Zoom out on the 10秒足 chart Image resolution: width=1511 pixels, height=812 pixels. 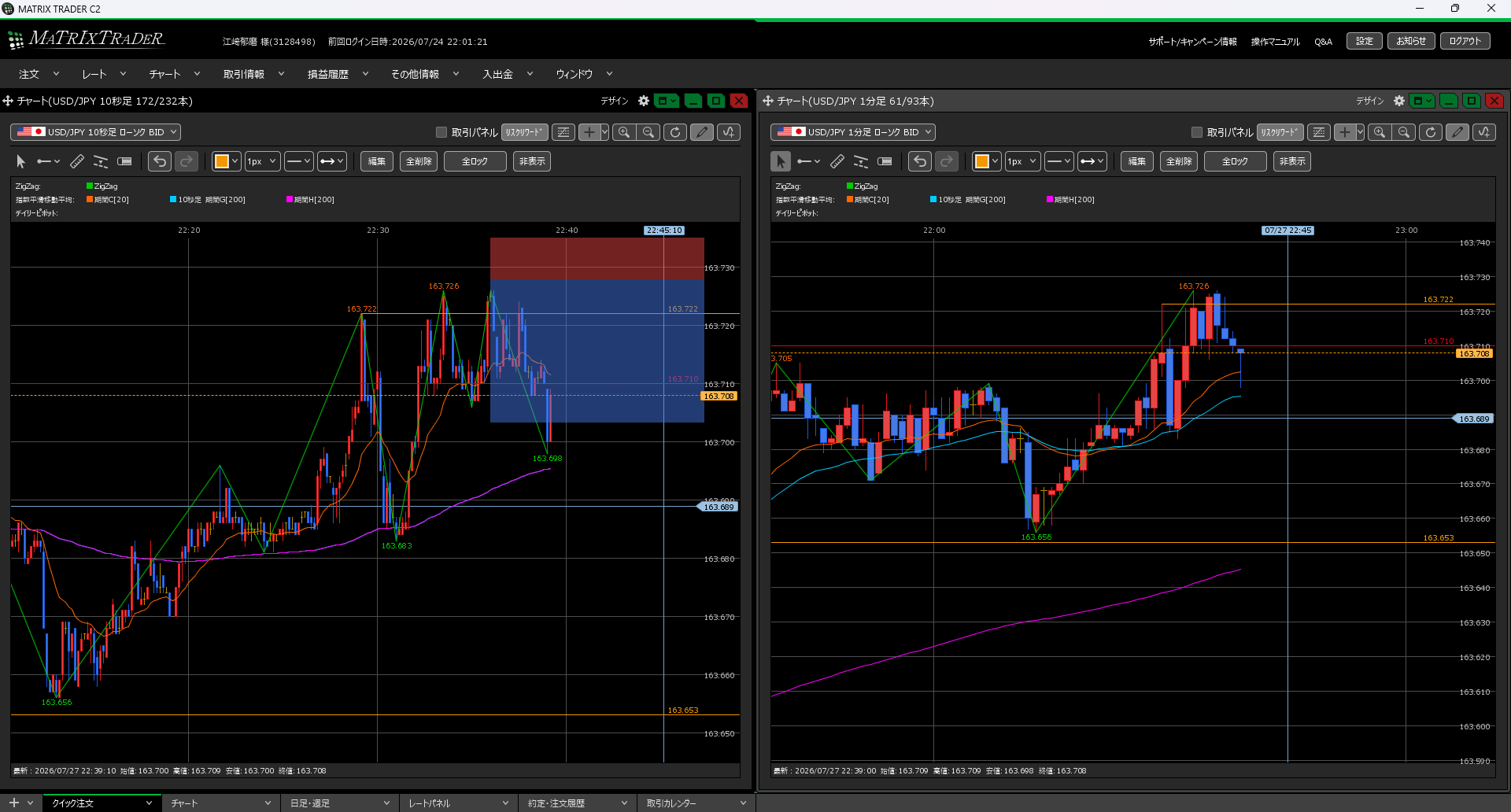648,132
